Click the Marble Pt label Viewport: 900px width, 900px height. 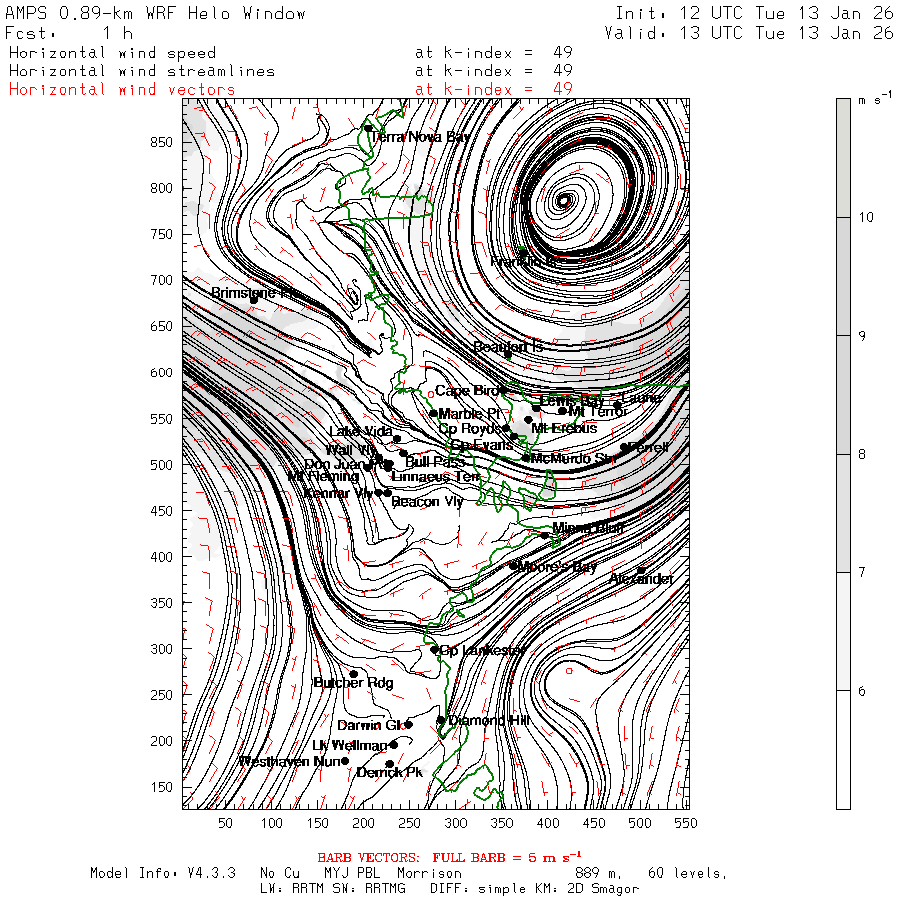[470, 414]
